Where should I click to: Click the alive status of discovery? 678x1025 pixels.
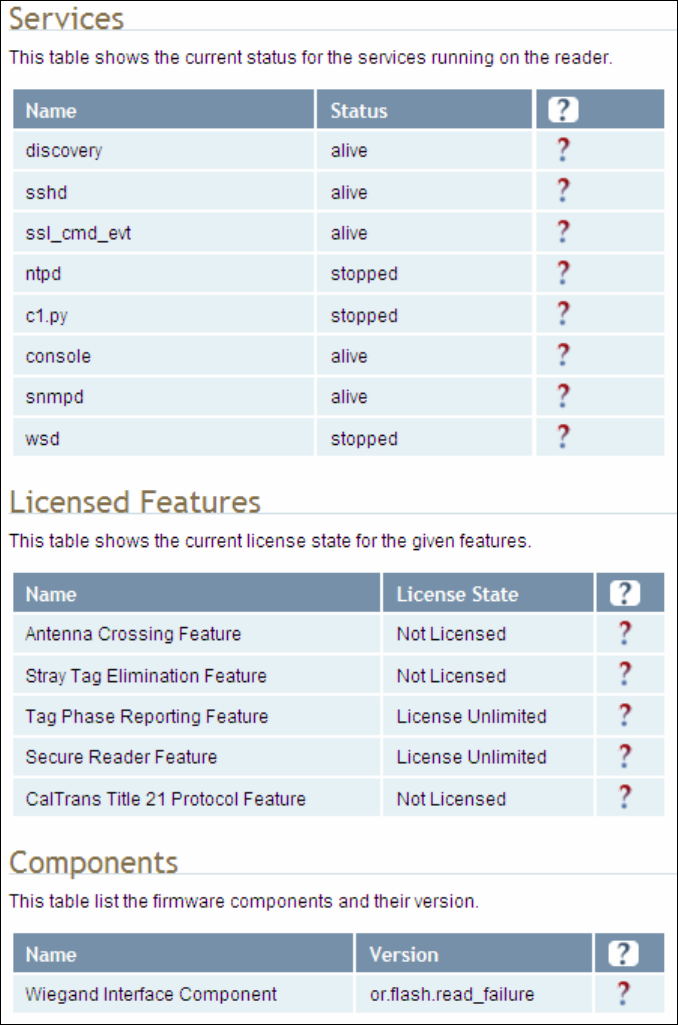coord(349,151)
